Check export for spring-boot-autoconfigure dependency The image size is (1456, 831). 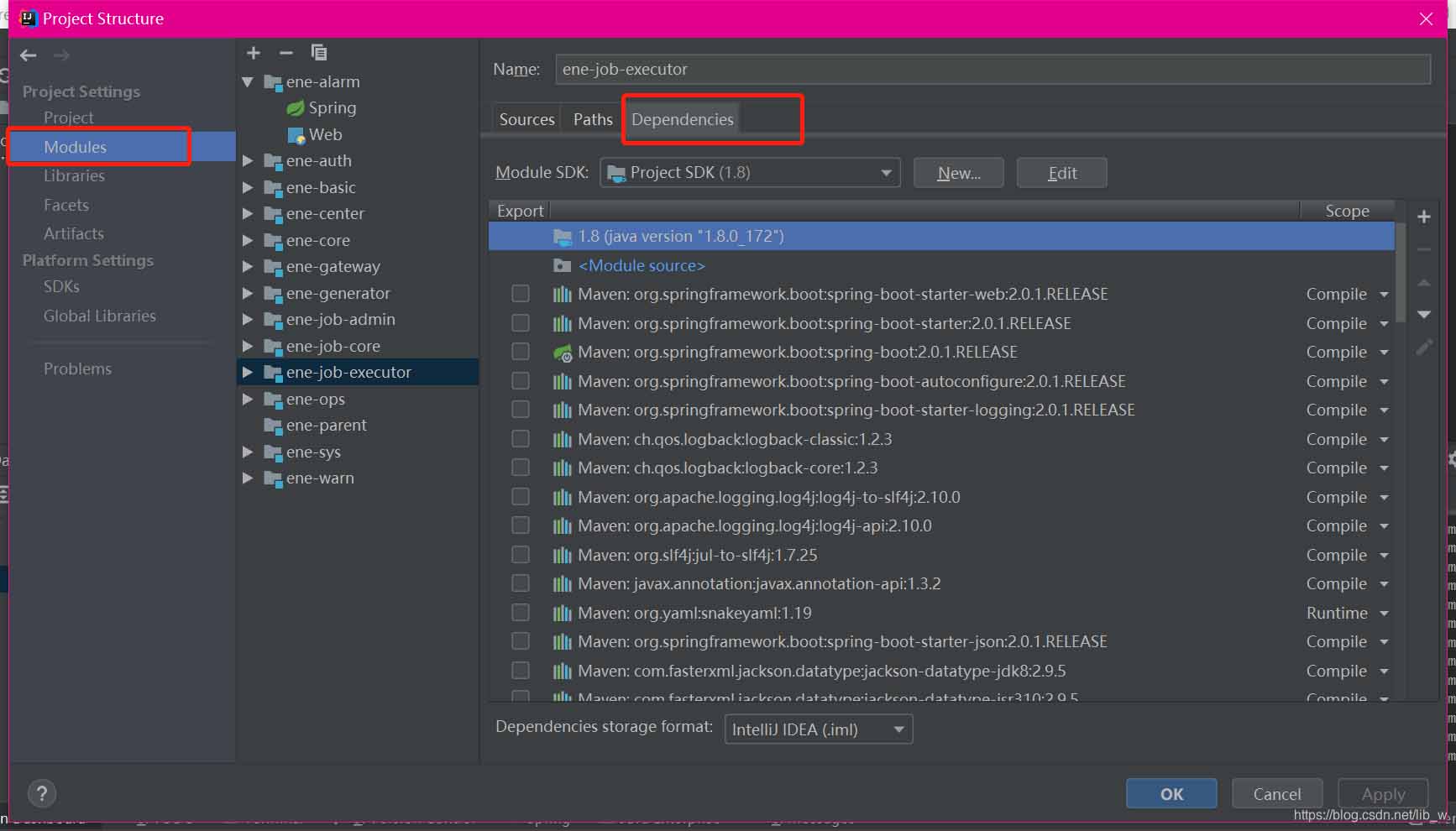click(x=521, y=381)
